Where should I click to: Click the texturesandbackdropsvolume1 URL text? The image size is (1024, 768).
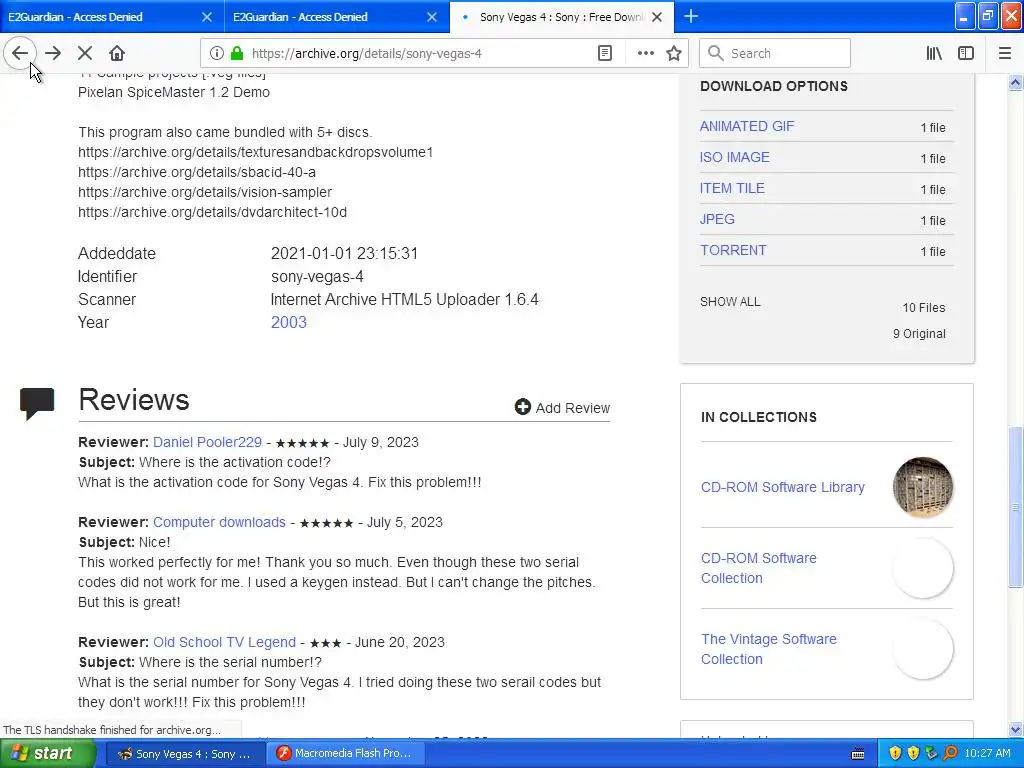click(255, 152)
